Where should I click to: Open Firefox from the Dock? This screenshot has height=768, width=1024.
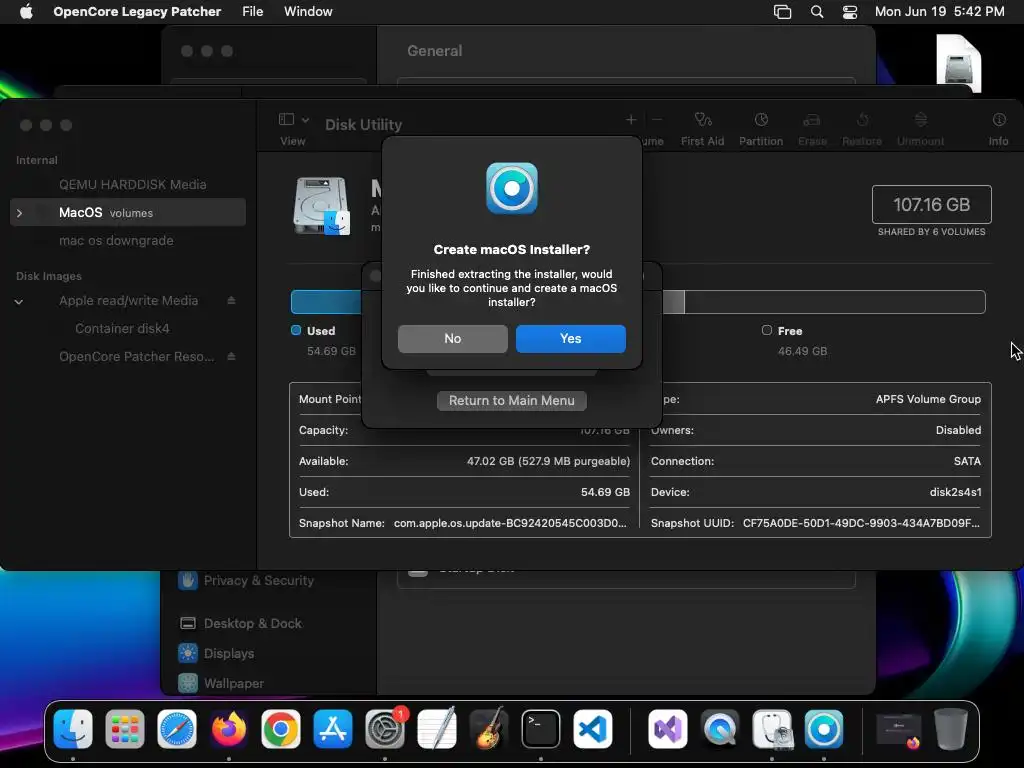click(x=229, y=729)
